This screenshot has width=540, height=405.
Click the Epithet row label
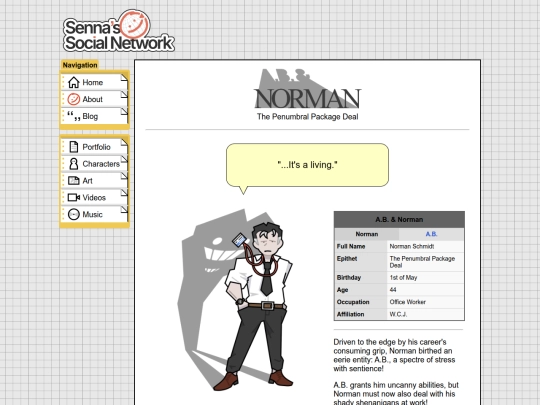pyautogui.click(x=347, y=259)
